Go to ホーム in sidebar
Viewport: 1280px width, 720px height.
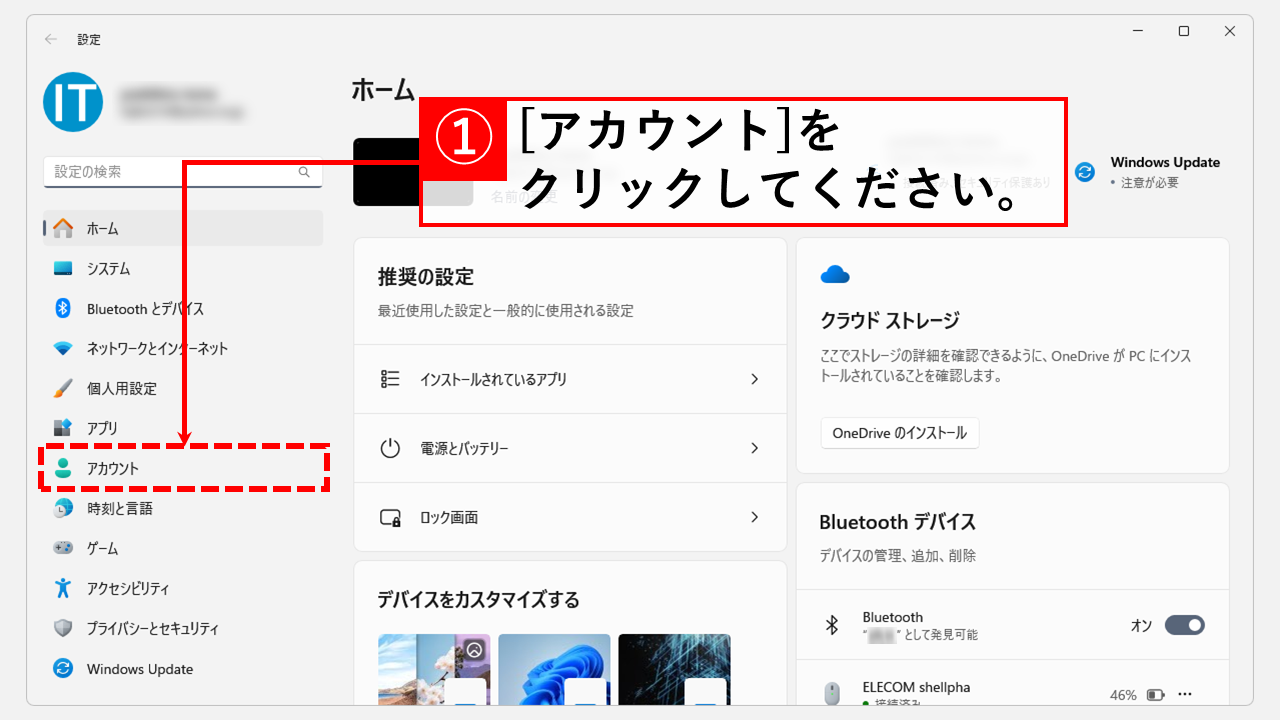click(x=183, y=228)
